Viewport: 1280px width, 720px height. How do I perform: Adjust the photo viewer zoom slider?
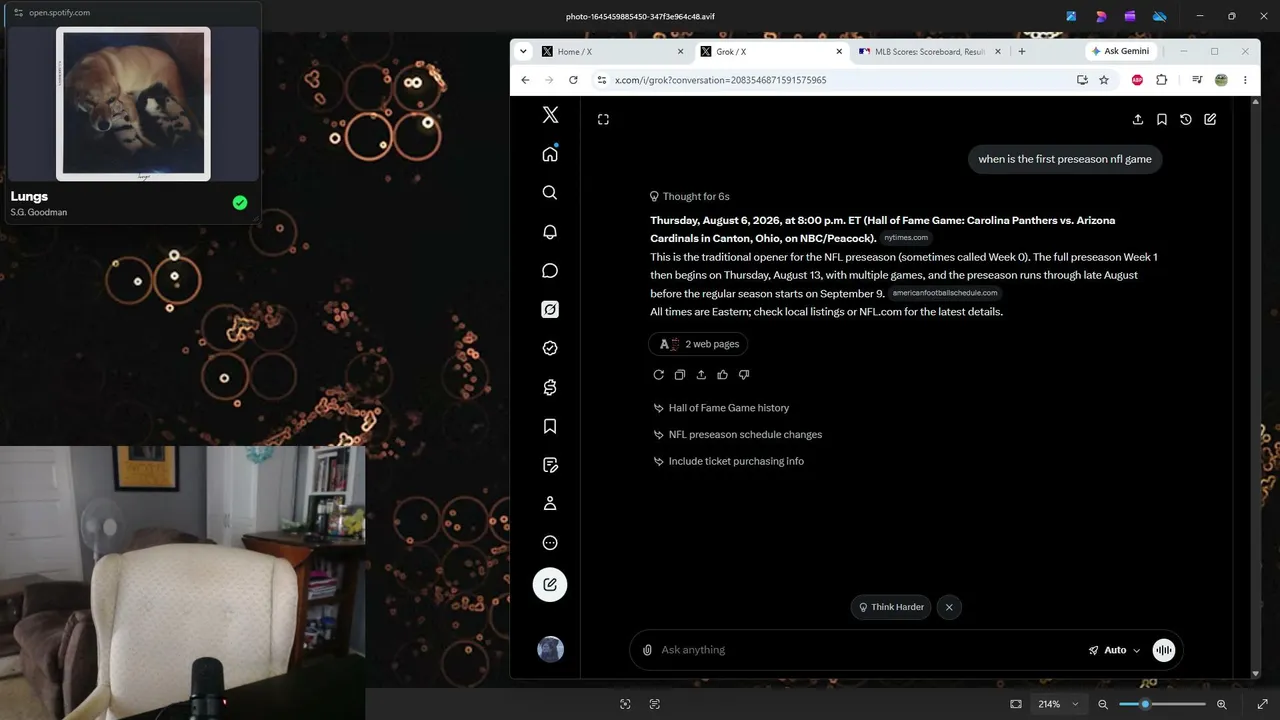click(1162, 704)
